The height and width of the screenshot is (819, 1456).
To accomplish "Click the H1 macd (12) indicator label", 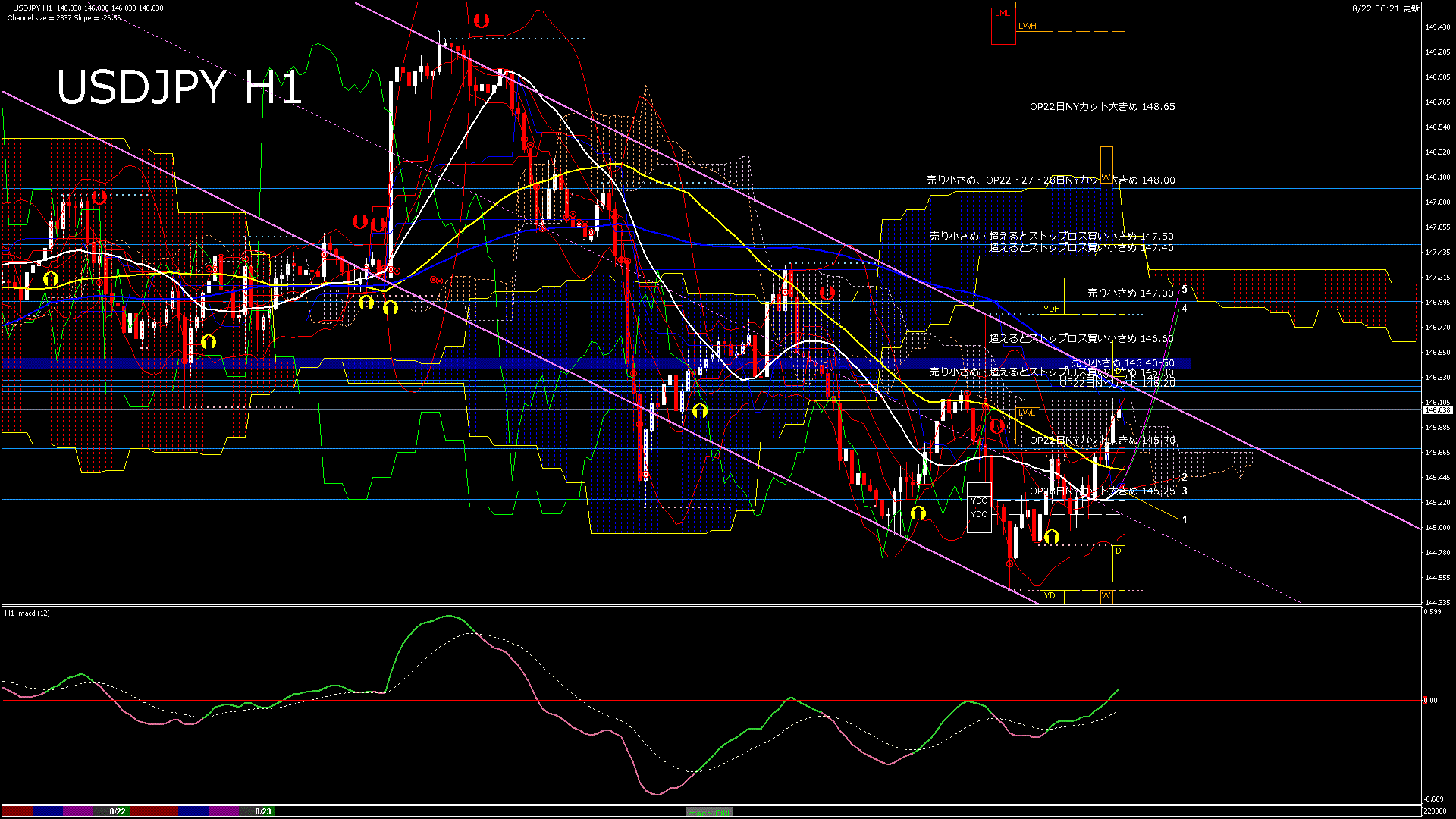I will pyautogui.click(x=28, y=613).
